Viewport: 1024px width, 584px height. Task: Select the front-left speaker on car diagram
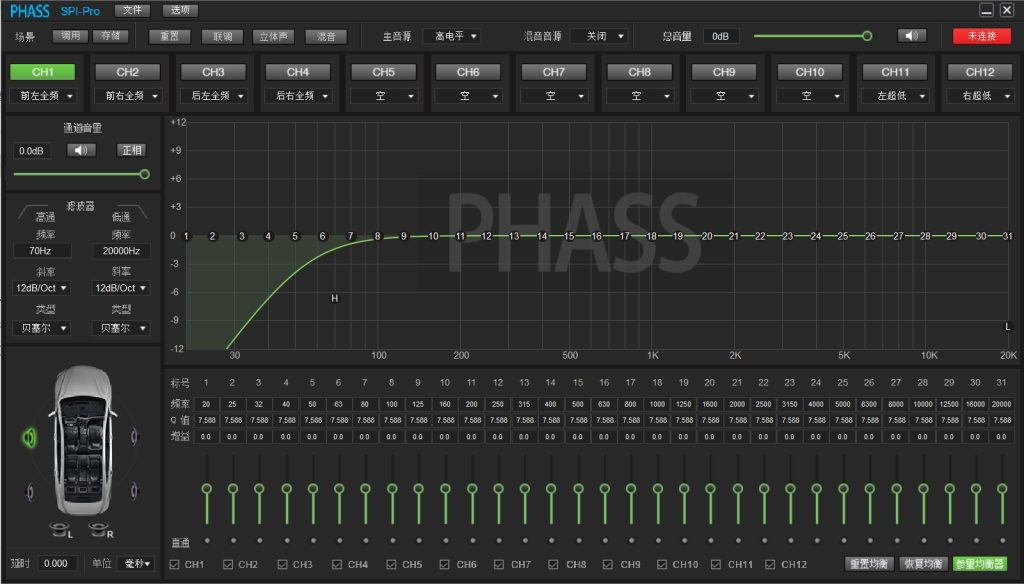point(29,437)
